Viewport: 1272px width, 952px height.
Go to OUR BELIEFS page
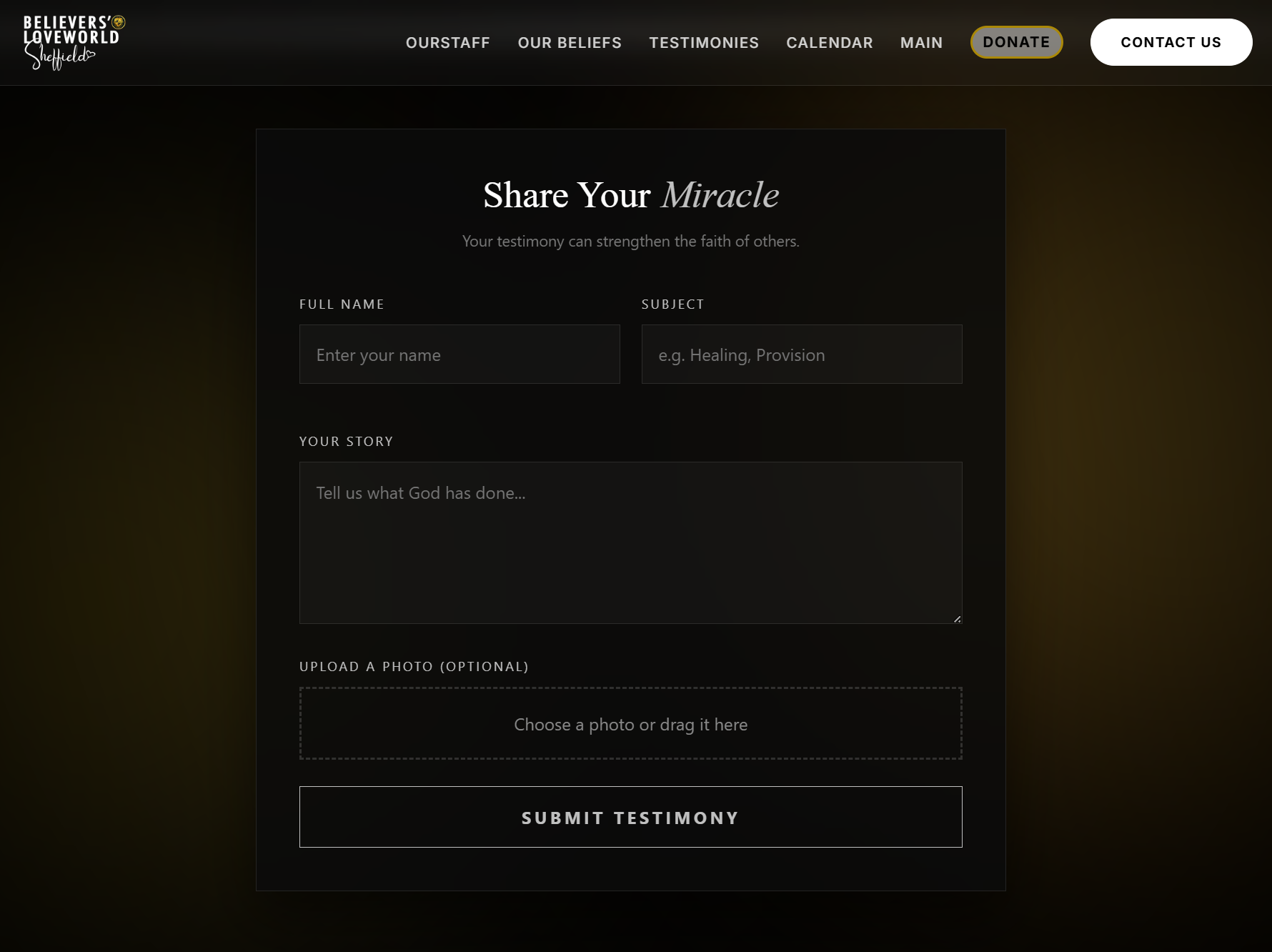[x=570, y=43]
